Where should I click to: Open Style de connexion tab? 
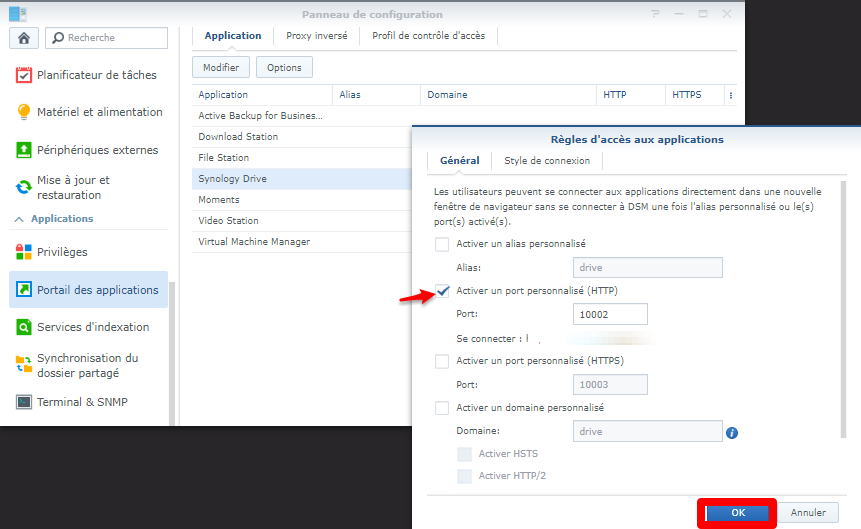[x=547, y=160]
